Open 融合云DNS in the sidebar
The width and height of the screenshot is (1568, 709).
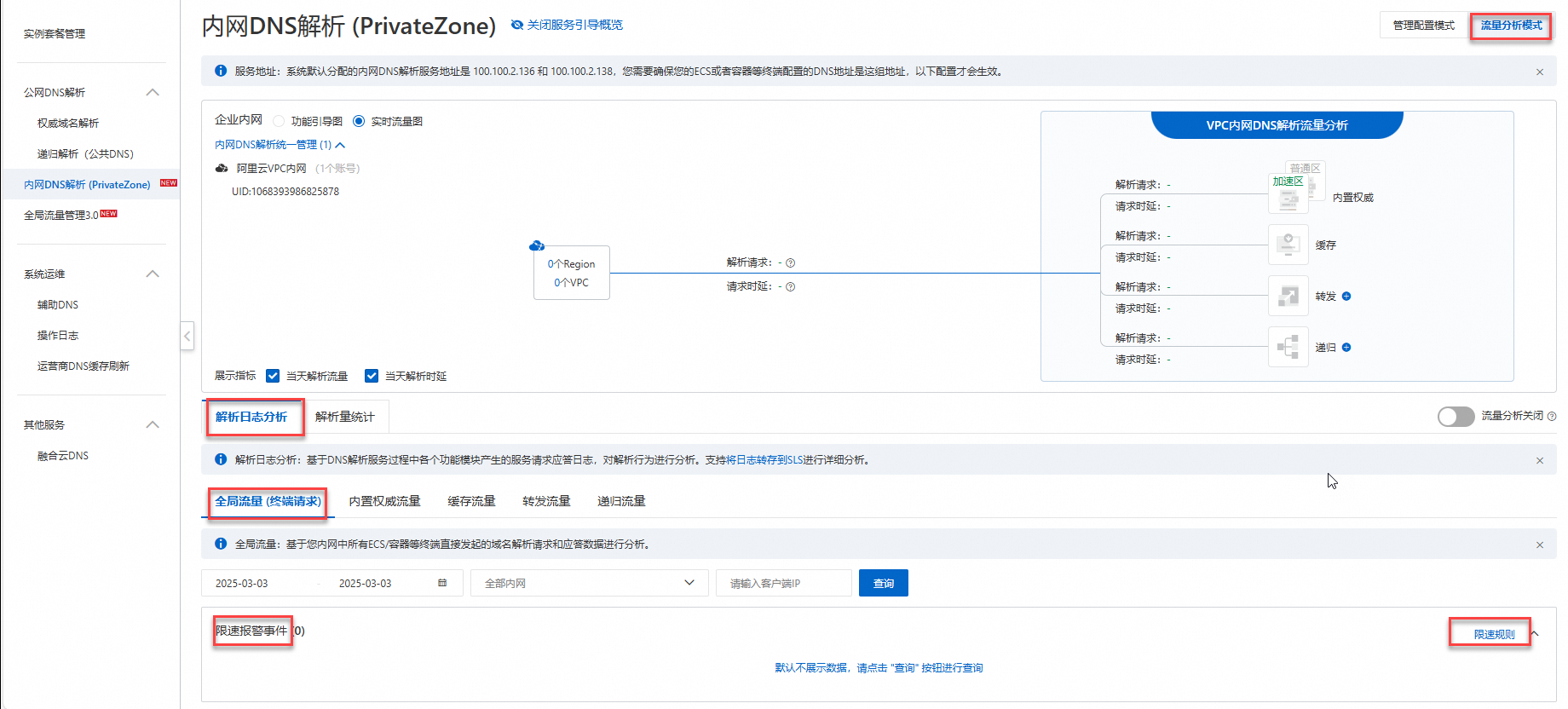click(x=63, y=456)
